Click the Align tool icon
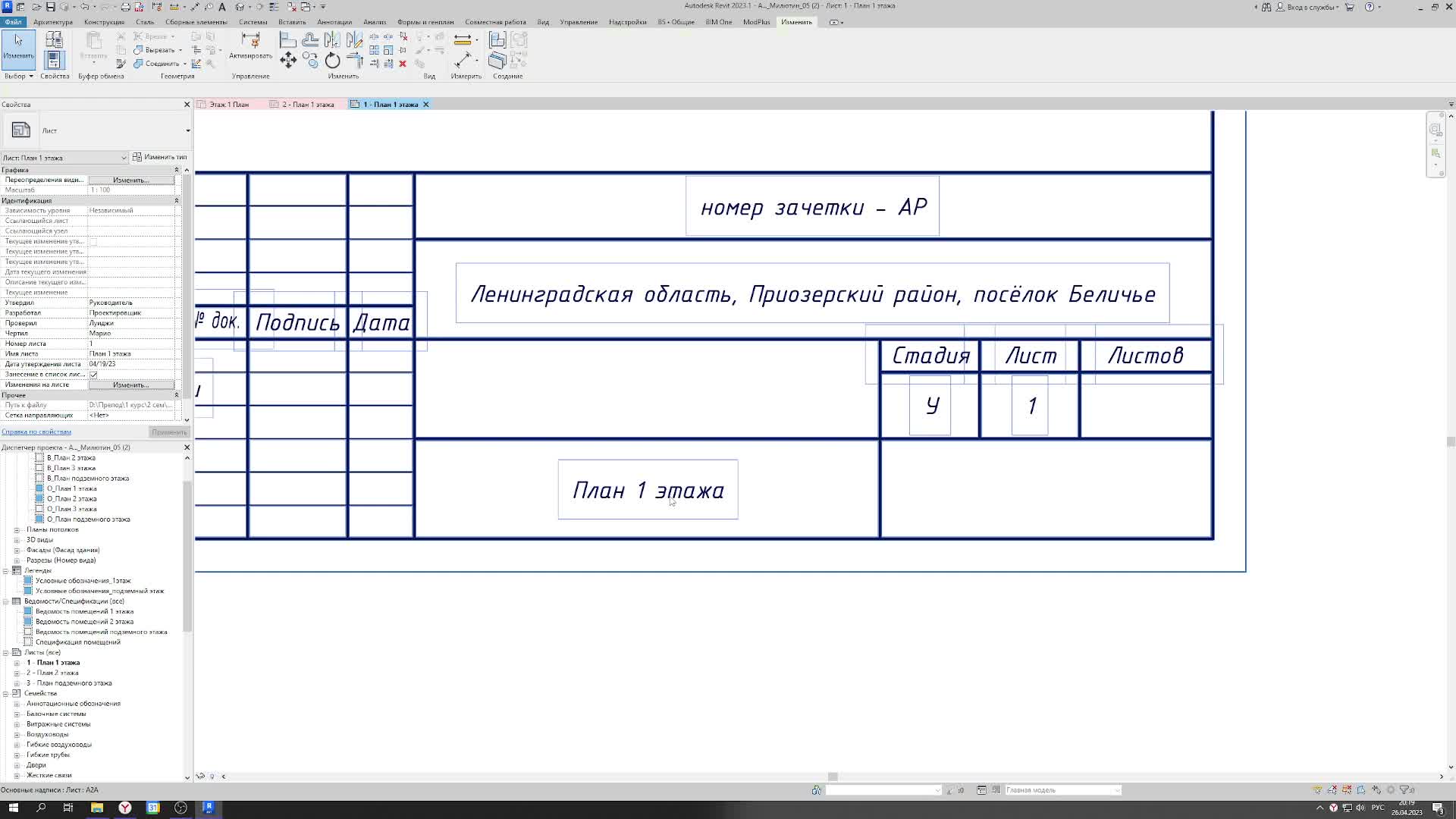Viewport: 1456px width, 819px height. click(x=288, y=39)
